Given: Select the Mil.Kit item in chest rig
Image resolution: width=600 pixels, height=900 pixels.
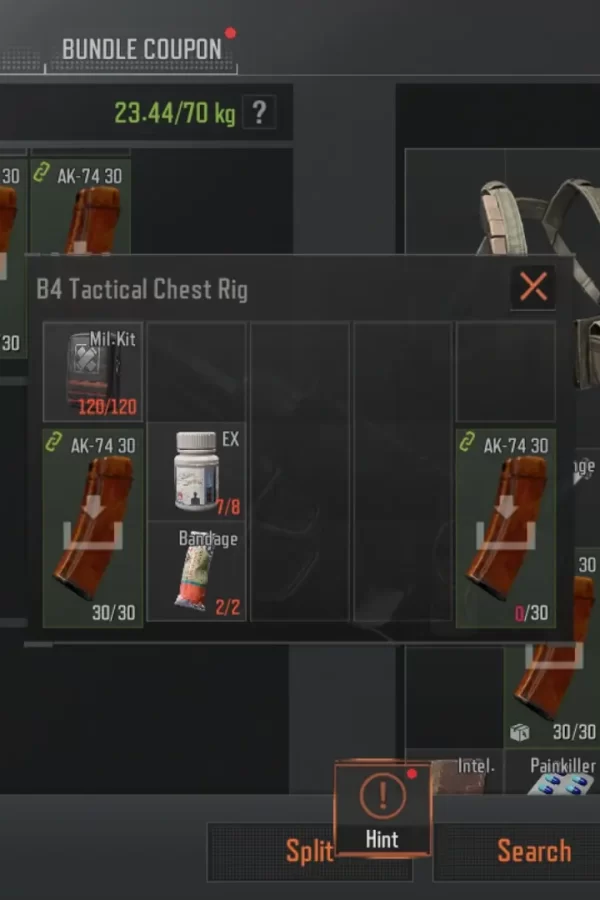Looking at the screenshot, I should click(93, 371).
